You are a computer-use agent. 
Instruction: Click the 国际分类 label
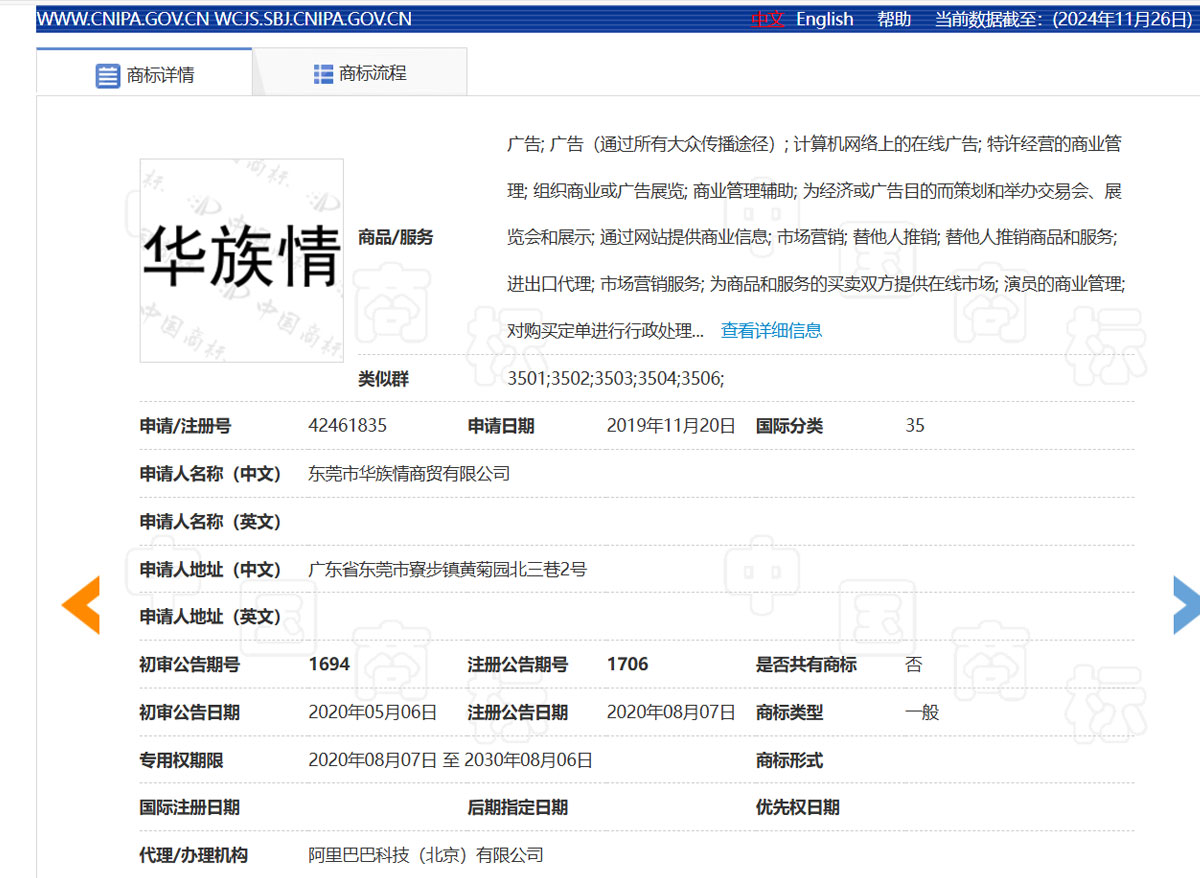[x=789, y=426]
